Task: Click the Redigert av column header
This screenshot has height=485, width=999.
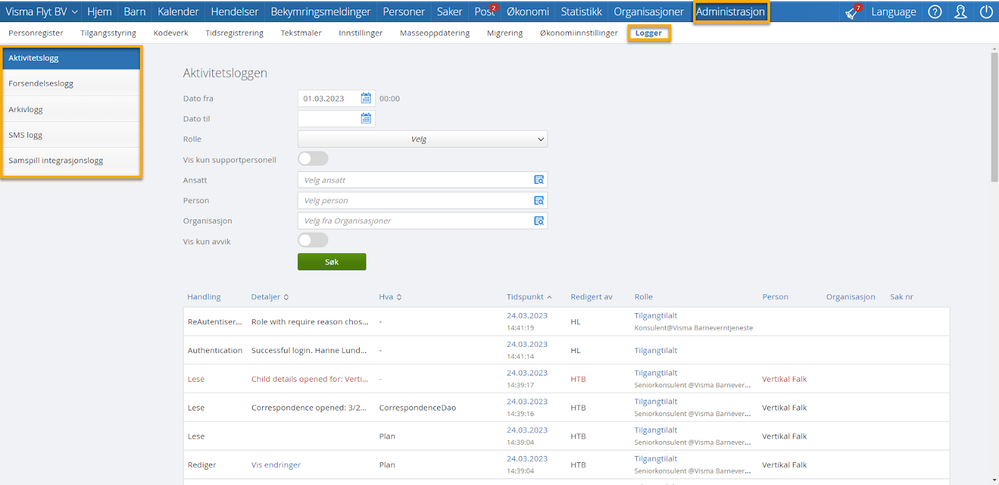Action: [591, 297]
